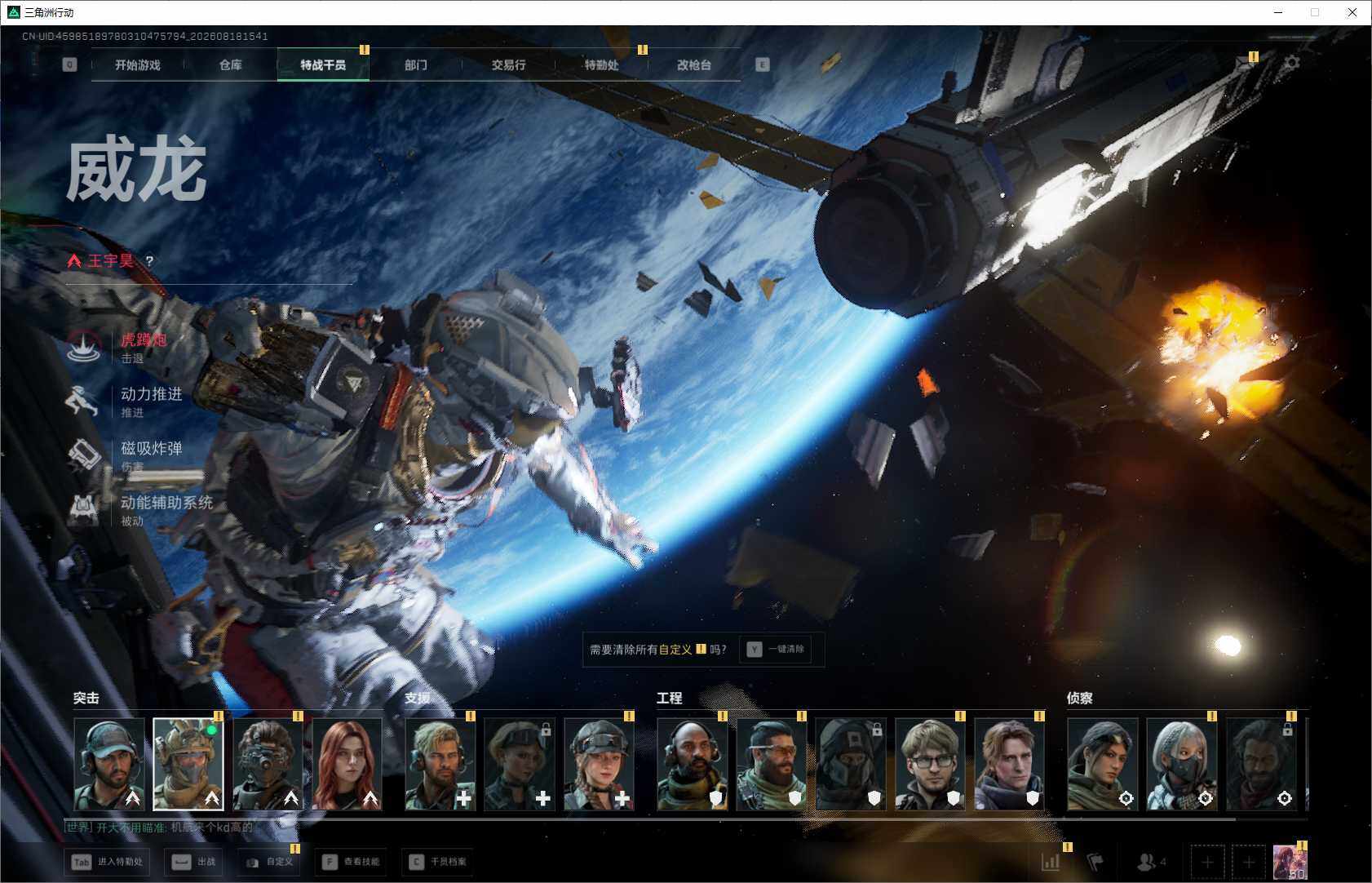Click the 出战 deploy button

[194, 862]
